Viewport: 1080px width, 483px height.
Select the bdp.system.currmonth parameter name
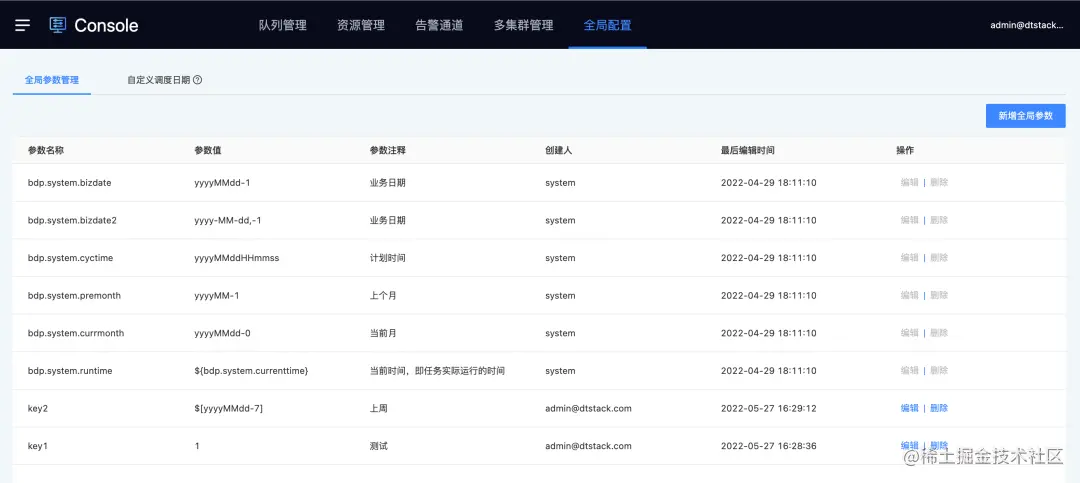[76, 333]
